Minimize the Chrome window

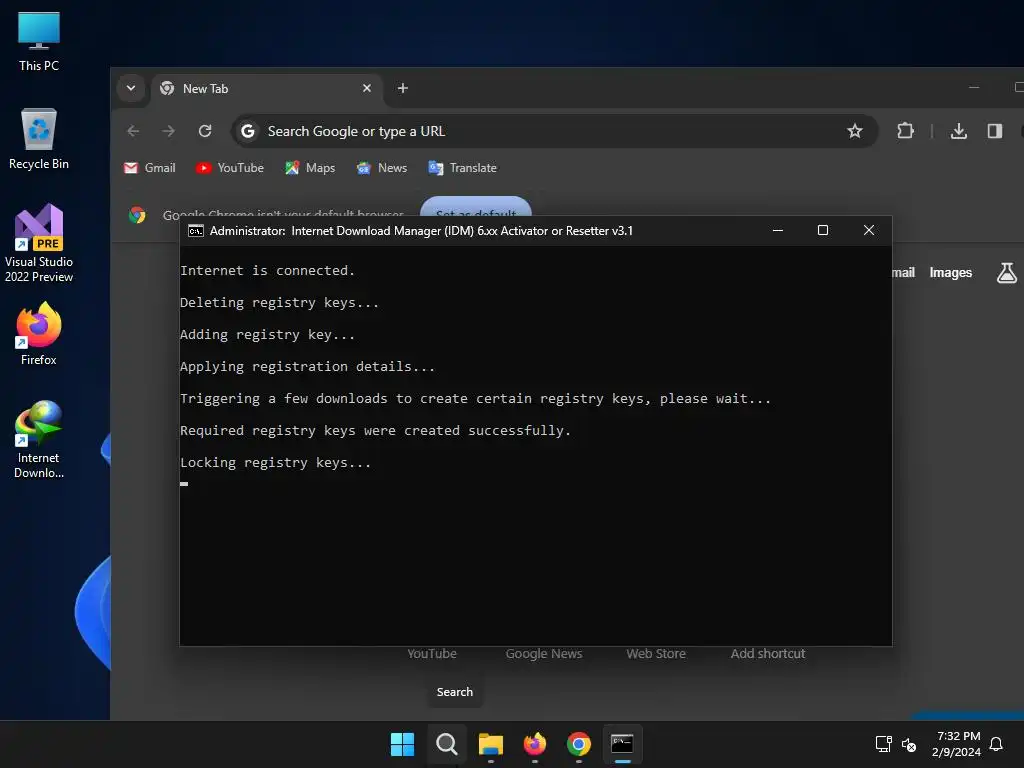[974, 88]
